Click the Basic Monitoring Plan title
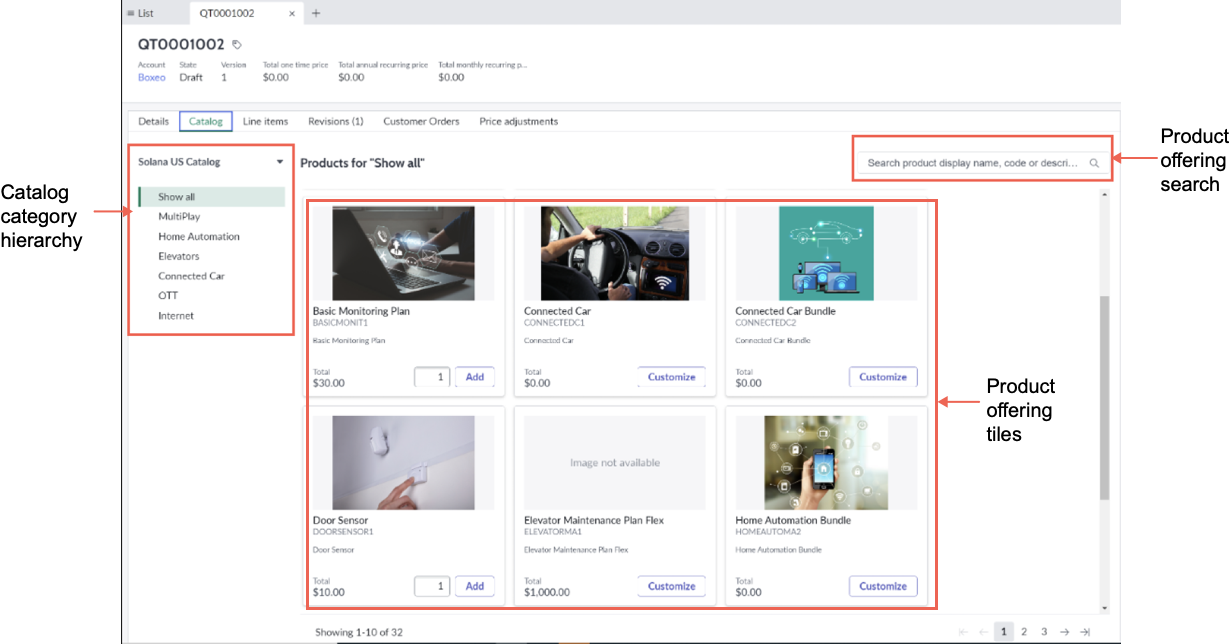 [361, 311]
